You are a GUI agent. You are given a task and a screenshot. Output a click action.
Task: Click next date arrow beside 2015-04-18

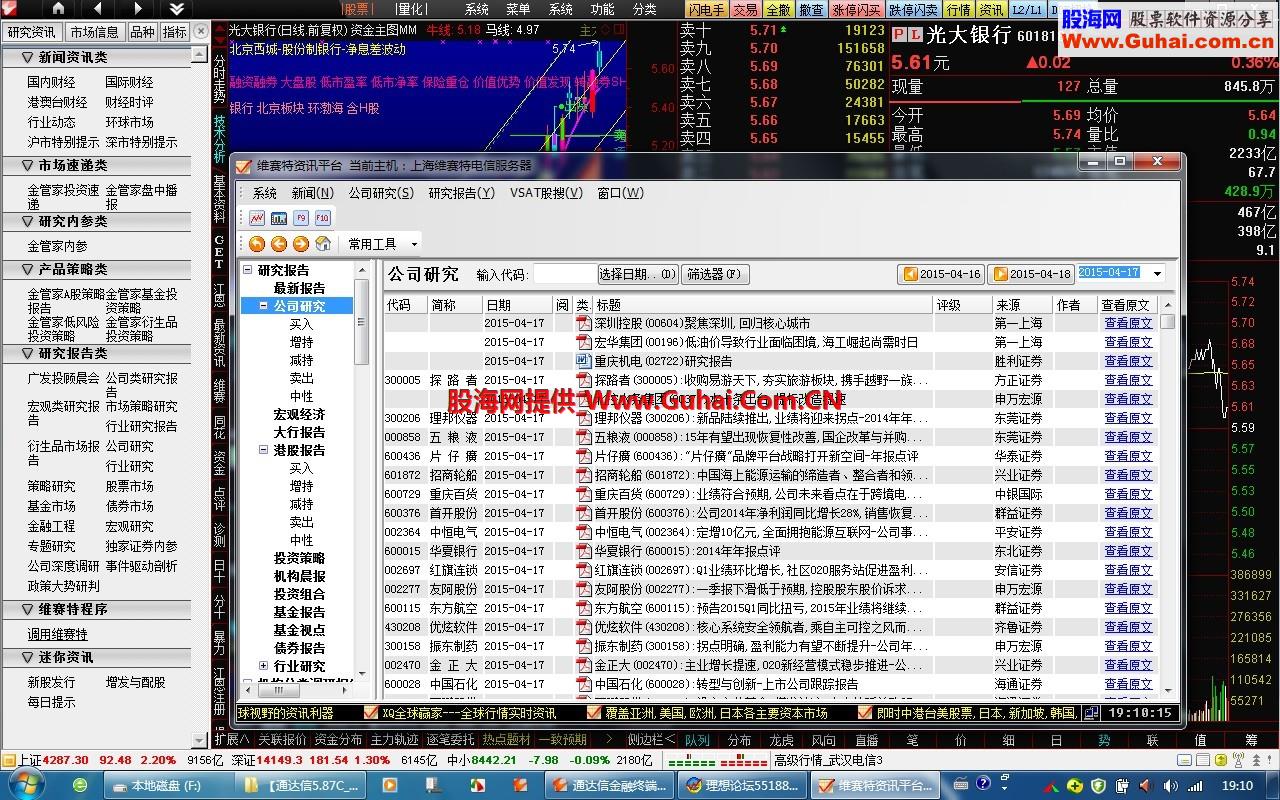(x=1000, y=274)
